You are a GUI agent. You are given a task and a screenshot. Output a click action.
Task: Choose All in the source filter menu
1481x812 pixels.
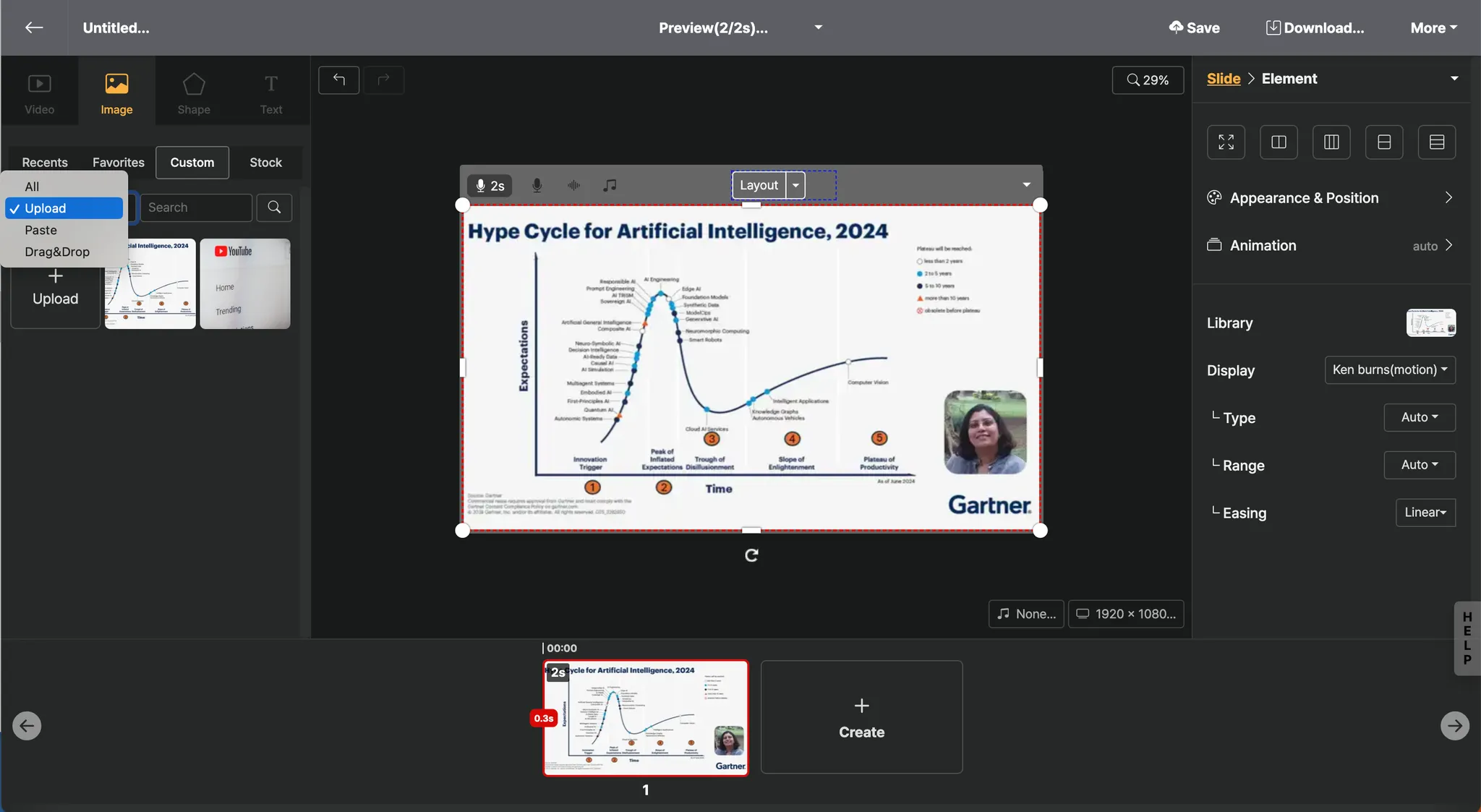click(x=64, y=187)
